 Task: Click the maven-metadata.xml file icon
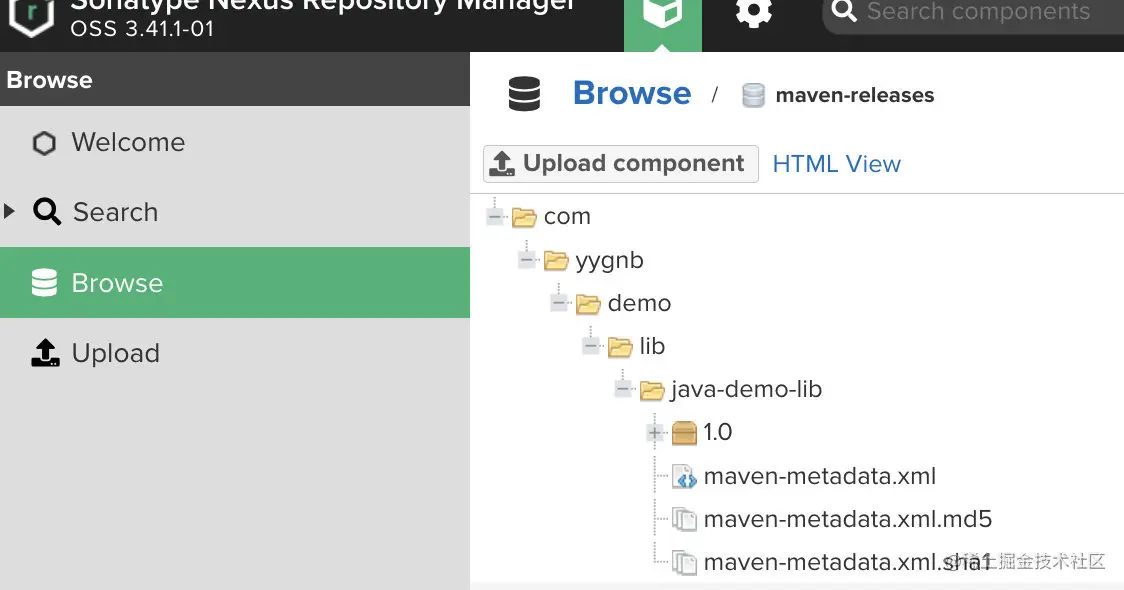[684, 477]
